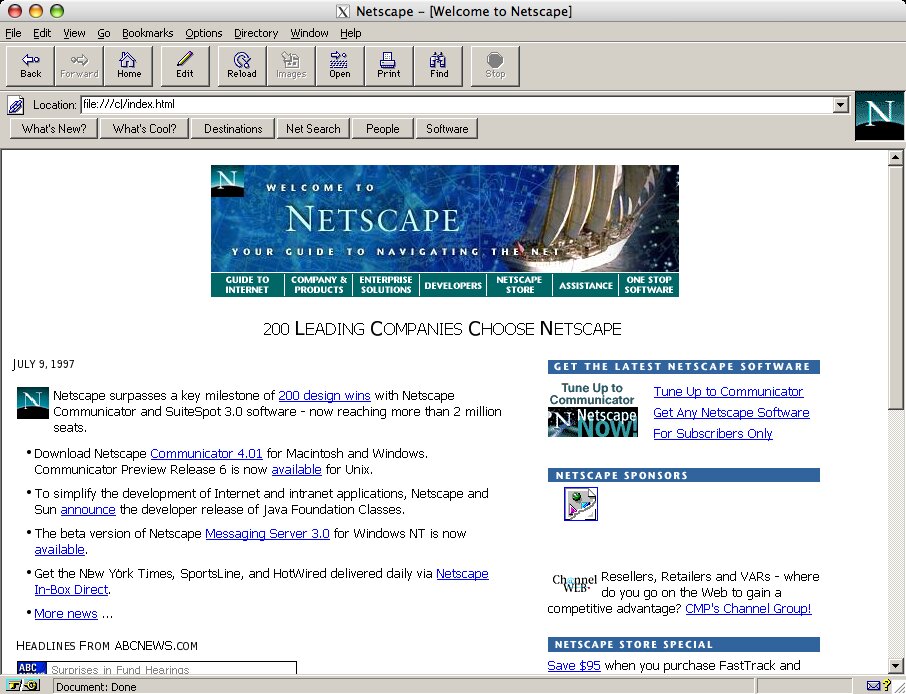The width and height of the screenshot is (906, 694).
Task: Click the Destinations button
Action: point(233,129)
